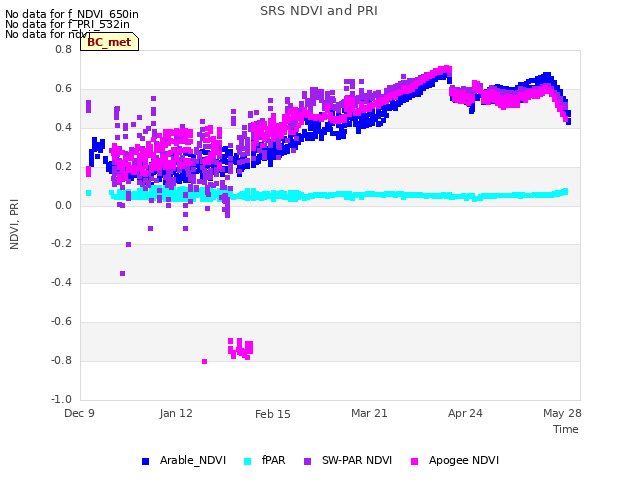Click the purple SW-PAR NDVI legend marker

pos(307,461)
